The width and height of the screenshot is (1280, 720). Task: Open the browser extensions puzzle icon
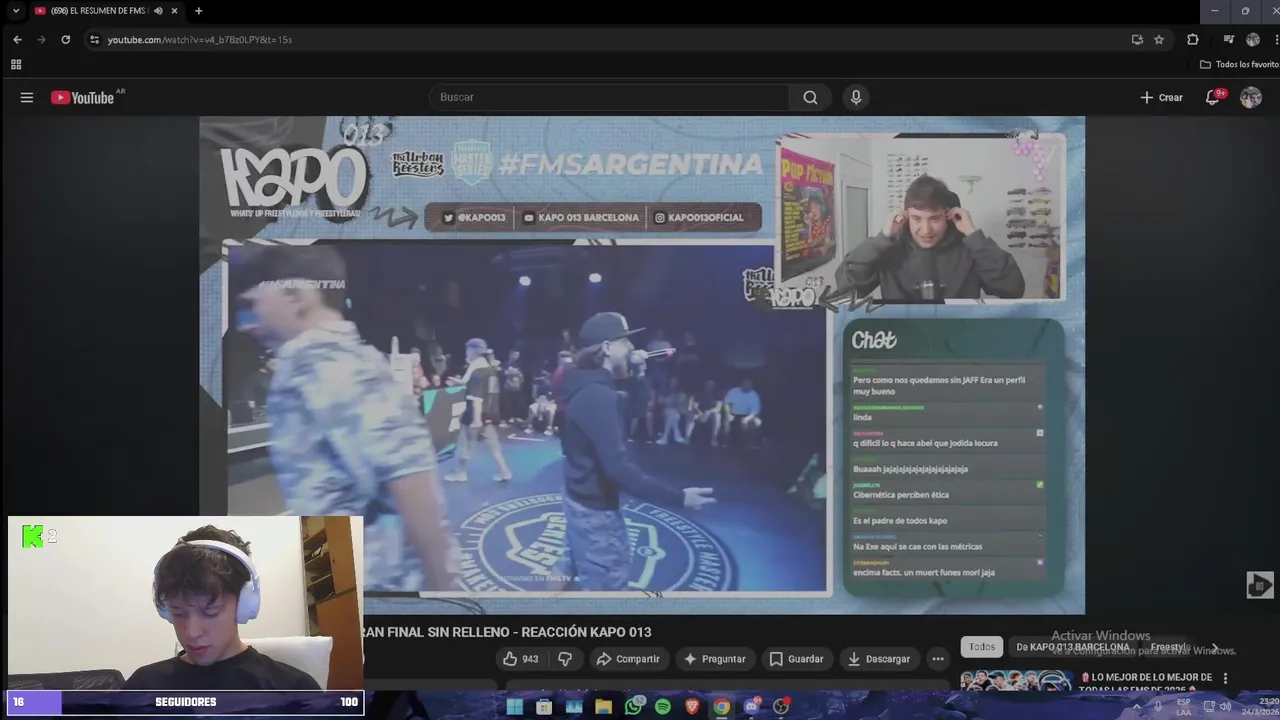click(1193, 39)
